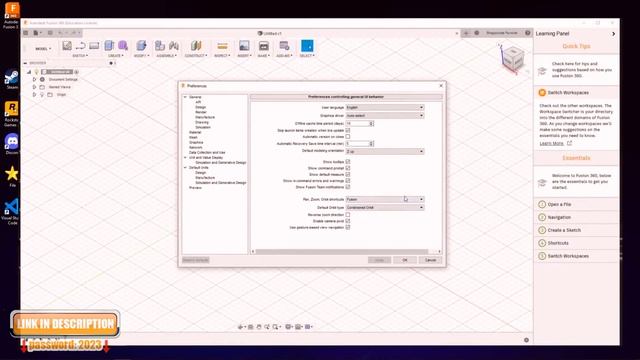
Task: Toggle Reverse zoom direction checkbox
Action: pyautogui.click(x=348, y=214)
